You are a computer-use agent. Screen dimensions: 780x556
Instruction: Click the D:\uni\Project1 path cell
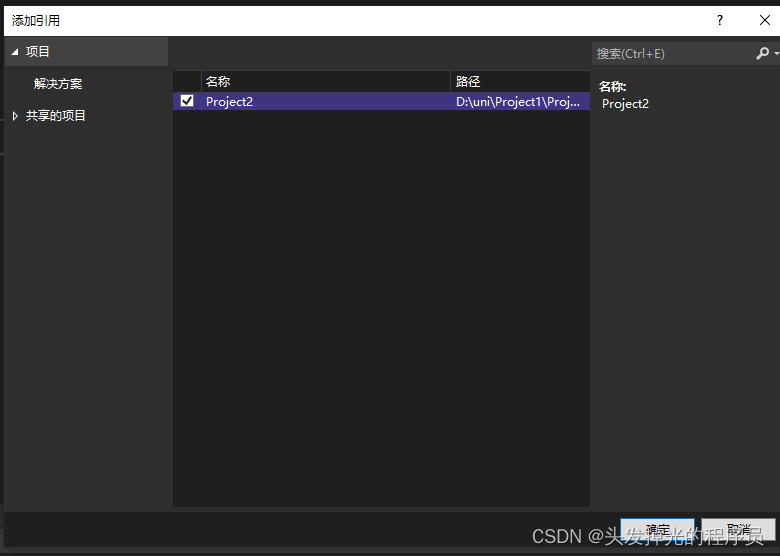tap(518, 101)
